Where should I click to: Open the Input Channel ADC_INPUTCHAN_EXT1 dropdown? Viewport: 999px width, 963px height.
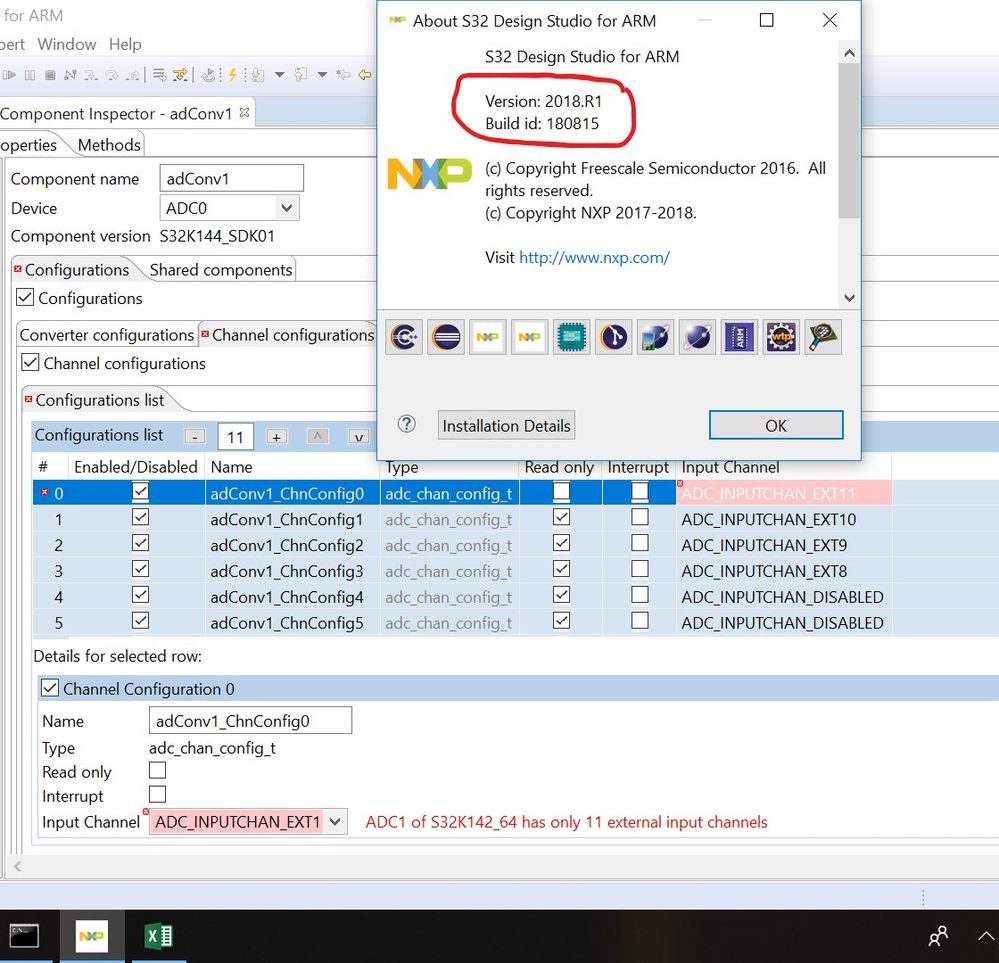coord(335,822)
